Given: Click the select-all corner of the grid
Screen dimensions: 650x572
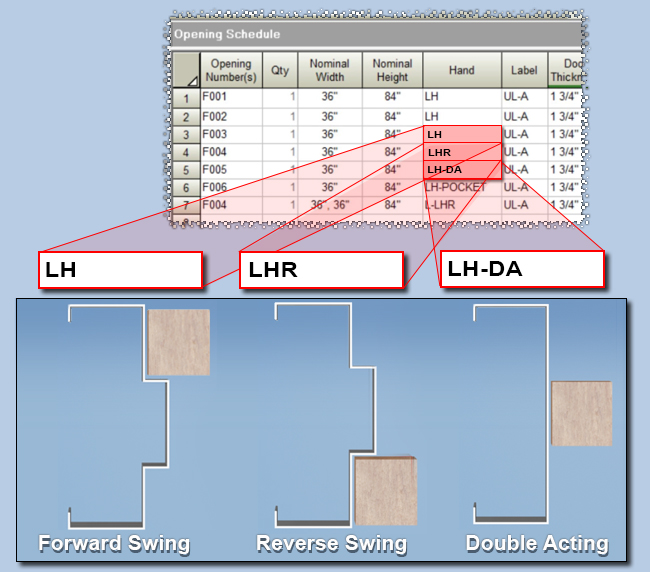Looking at the screenshot, I should pyautogui.click(x=184, y=70).
